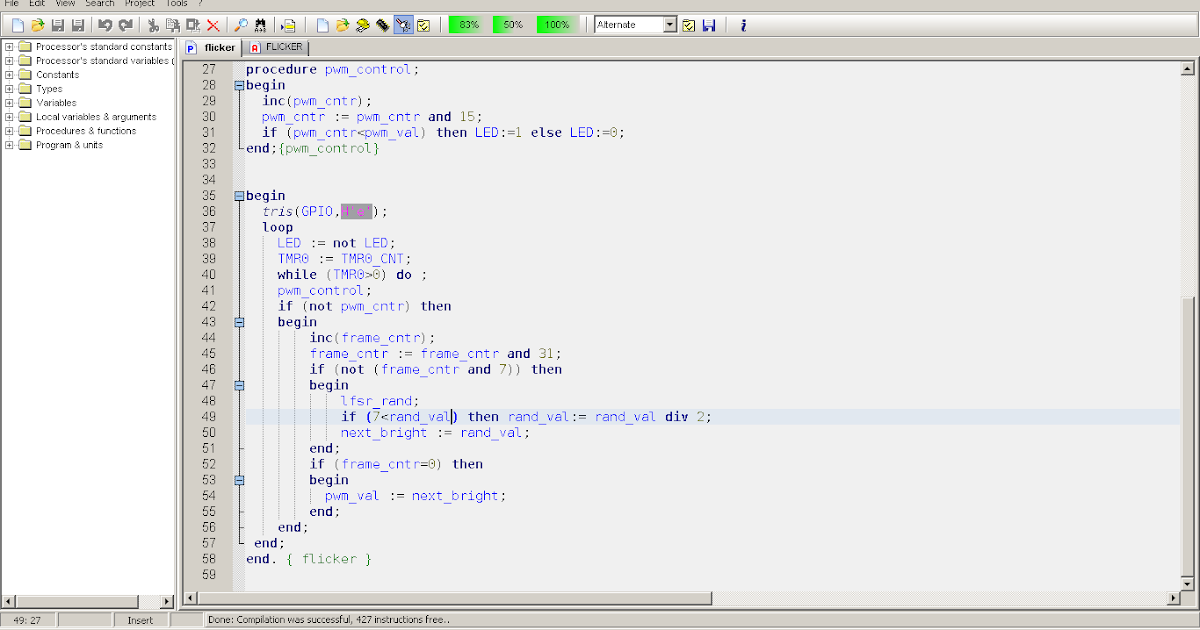Open the Project menu
Screen dimensions: 1200x630
coord(139,4)
